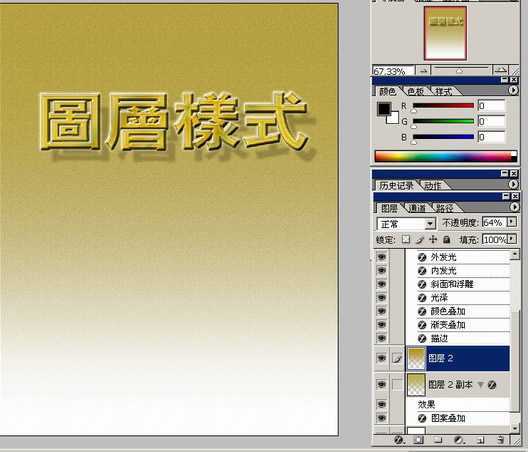Viewport: 528px width, 452px height.
Task: Hide the 光泽 effect
Action: (x=382, y=298)
